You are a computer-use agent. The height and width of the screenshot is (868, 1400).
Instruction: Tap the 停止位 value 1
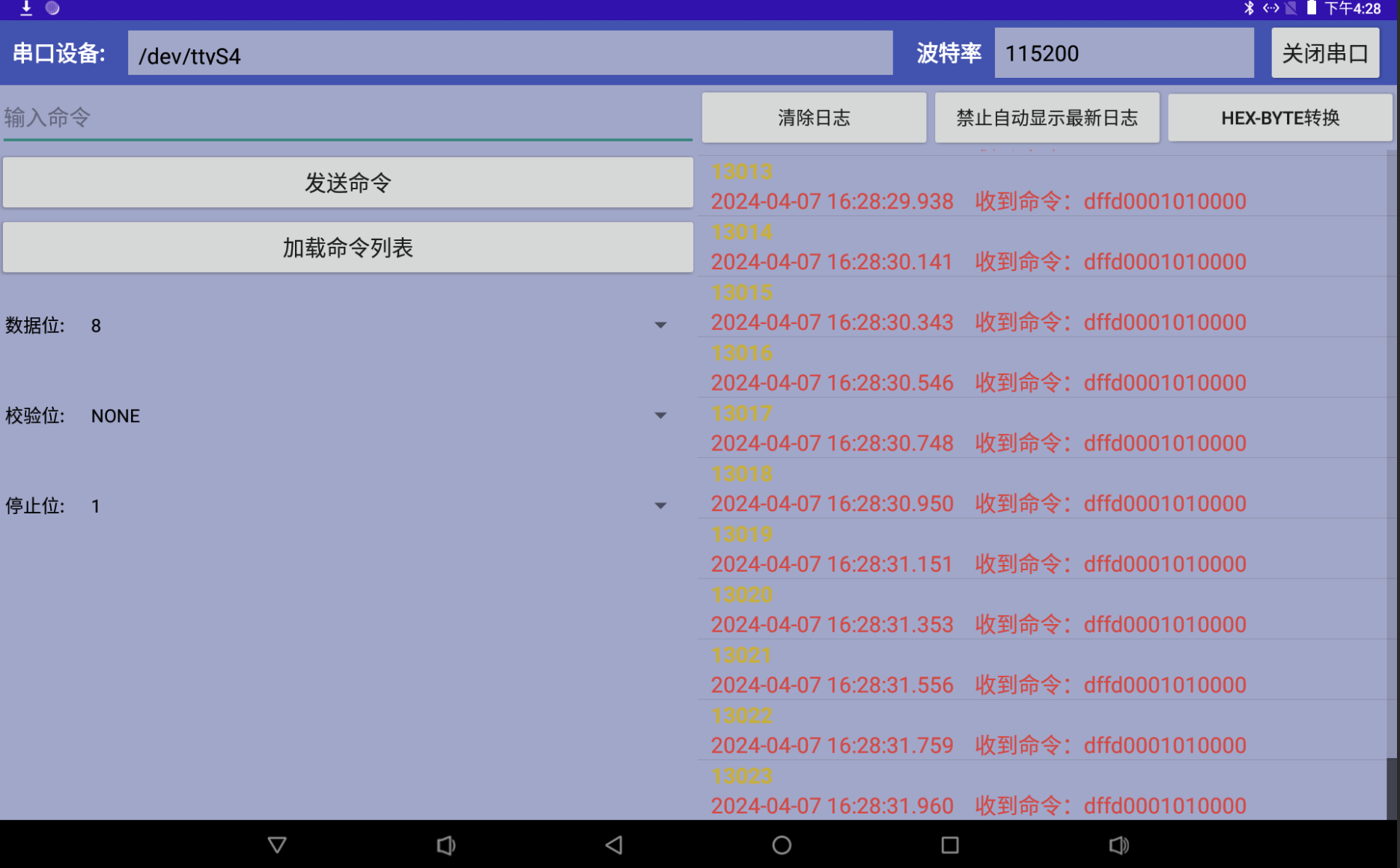point(96,507)
